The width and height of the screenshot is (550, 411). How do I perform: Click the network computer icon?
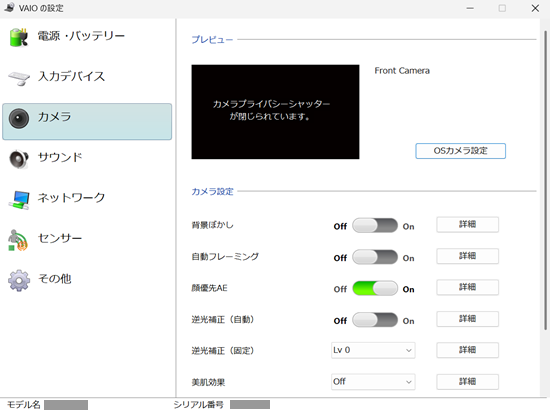click(x=19, y=200)
